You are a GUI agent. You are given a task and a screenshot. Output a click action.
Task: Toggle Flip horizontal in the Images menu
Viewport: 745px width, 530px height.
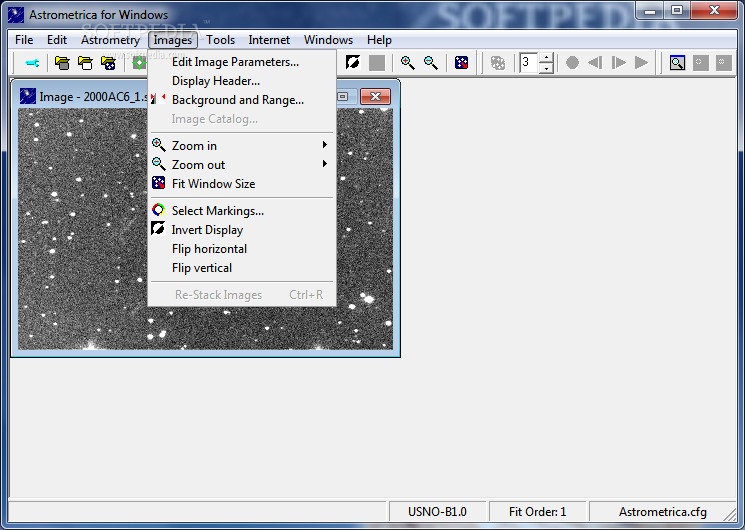coord(209,249)
